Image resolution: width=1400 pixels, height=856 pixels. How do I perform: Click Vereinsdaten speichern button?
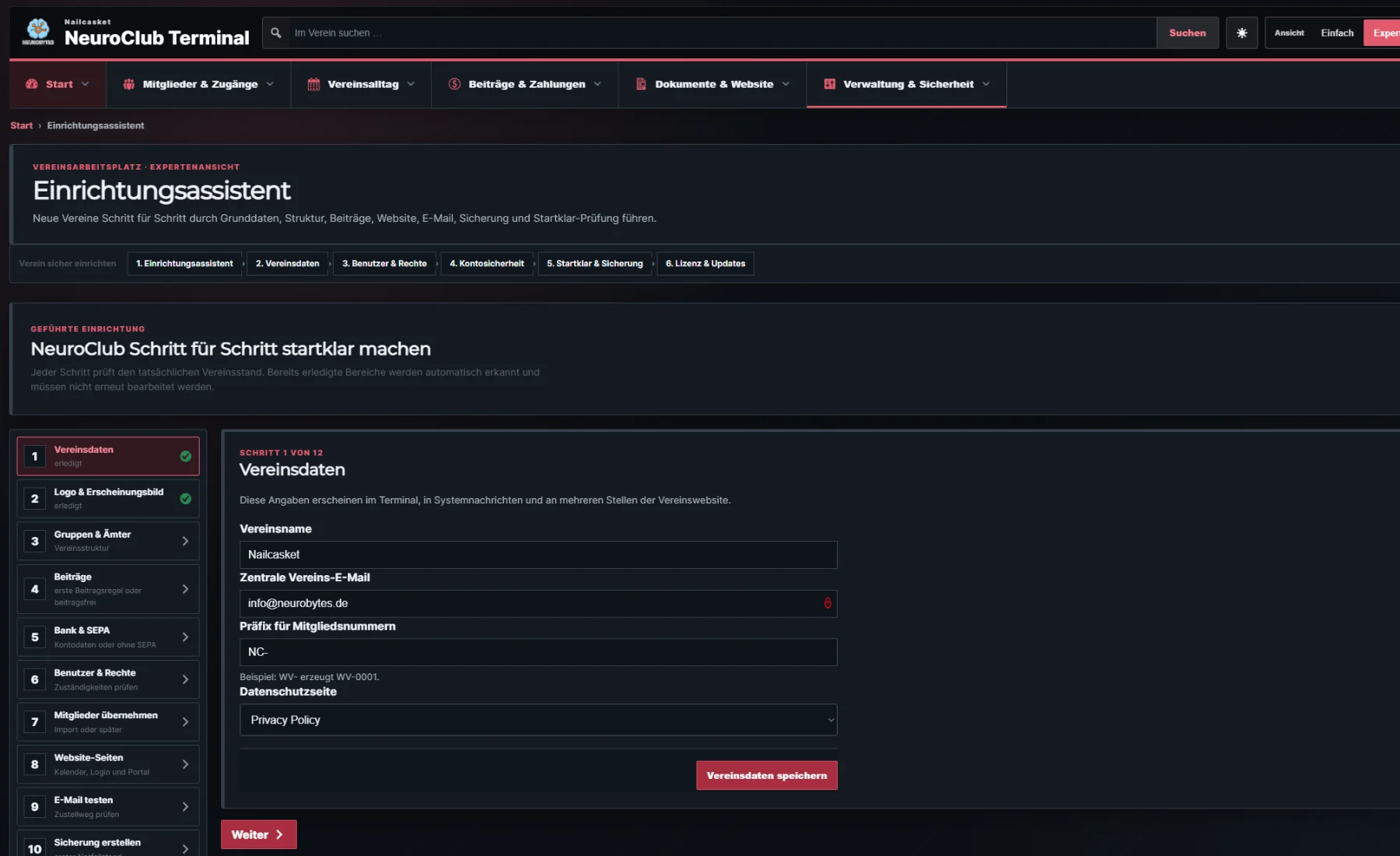[x=766, y=775]
